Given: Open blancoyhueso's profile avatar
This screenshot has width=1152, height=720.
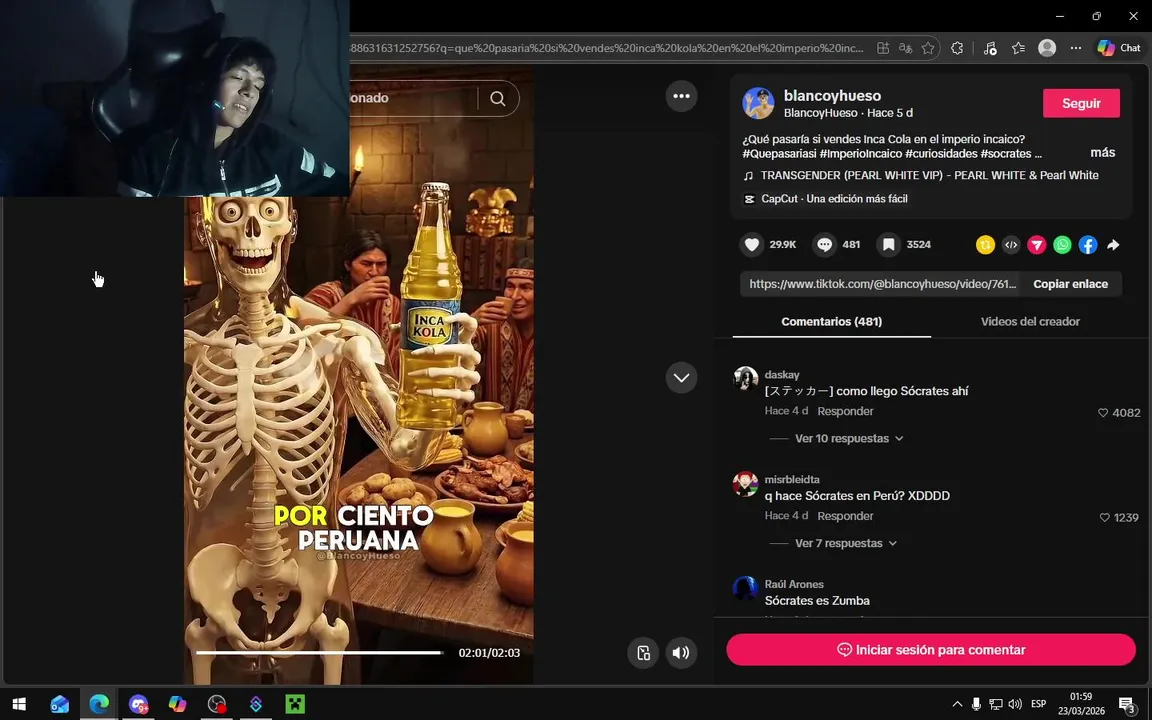Looking at the screenshot, I should [758, 104].
